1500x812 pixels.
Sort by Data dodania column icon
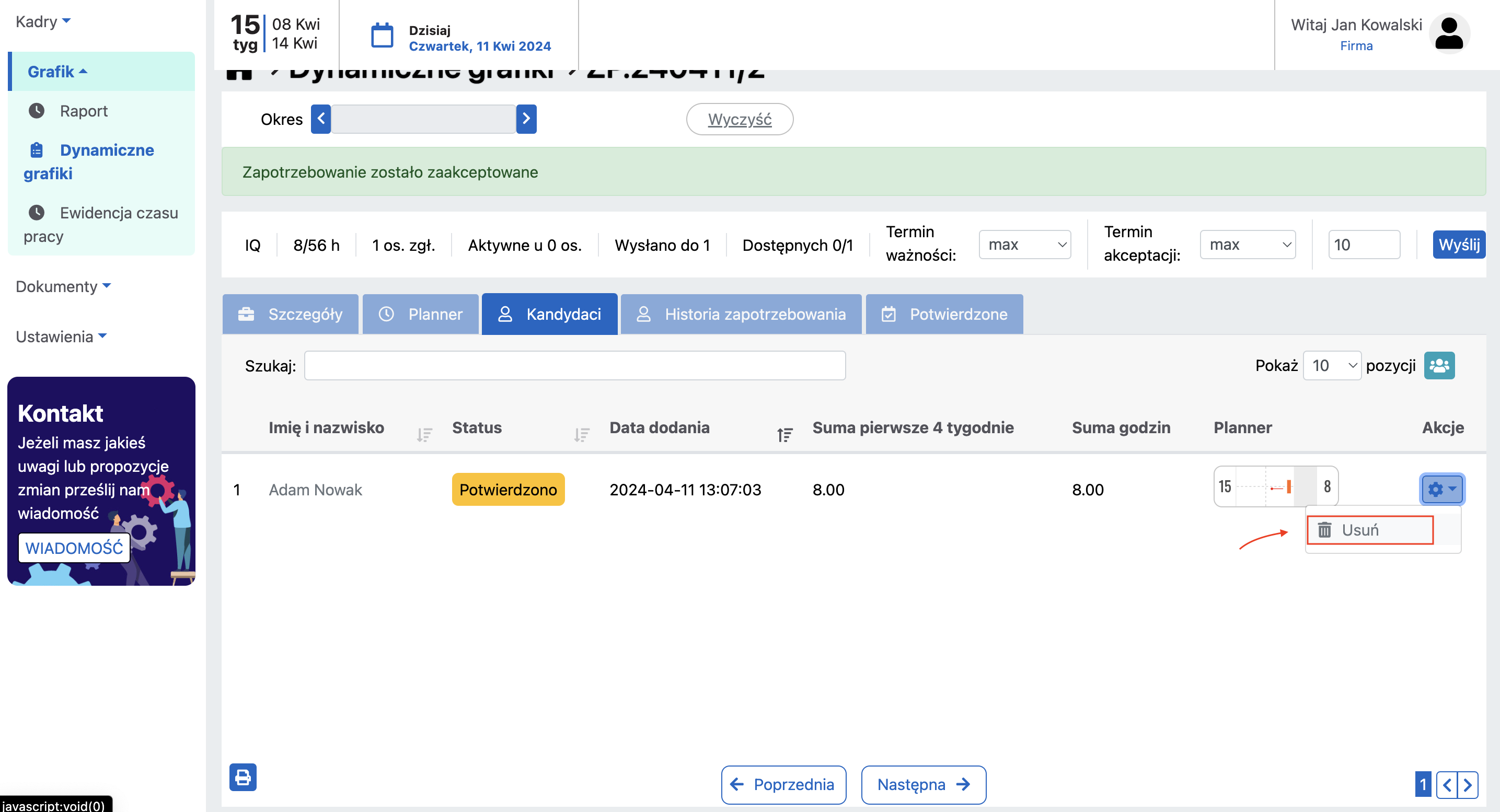click(785, 434)
